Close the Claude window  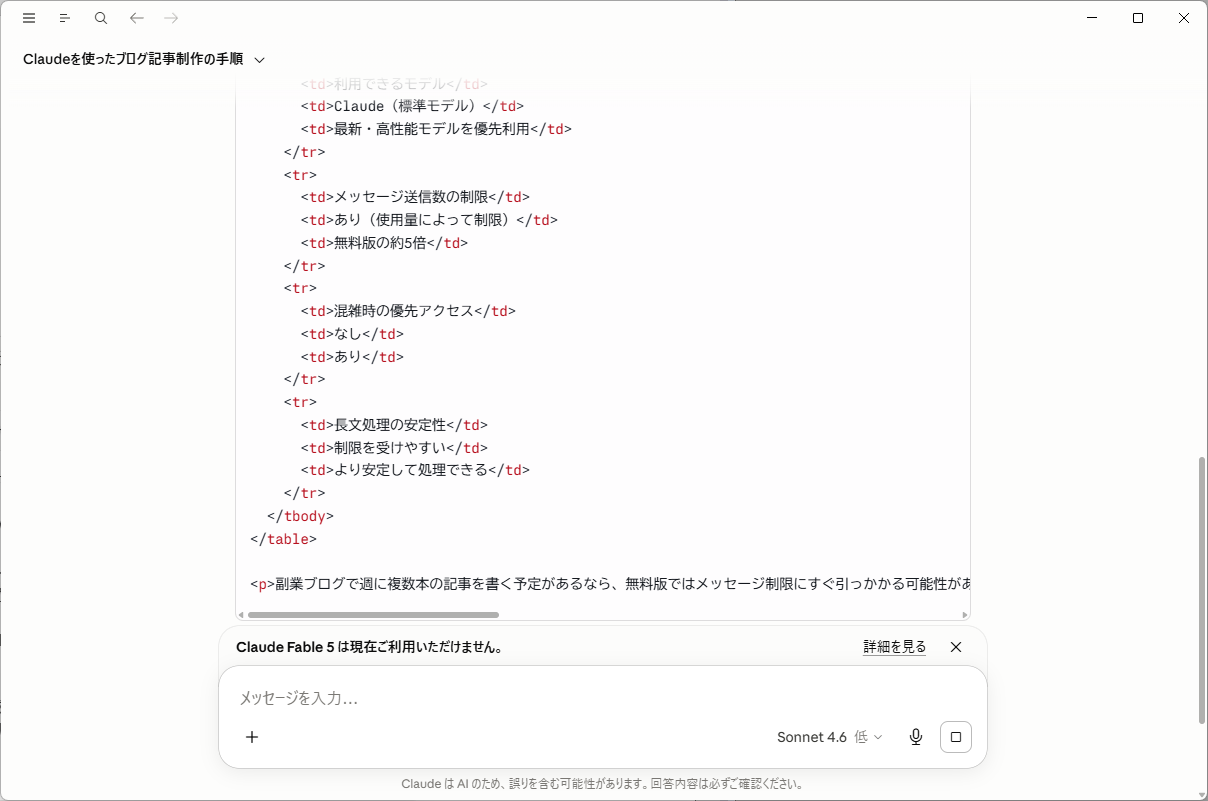[x=1184, y=18]
